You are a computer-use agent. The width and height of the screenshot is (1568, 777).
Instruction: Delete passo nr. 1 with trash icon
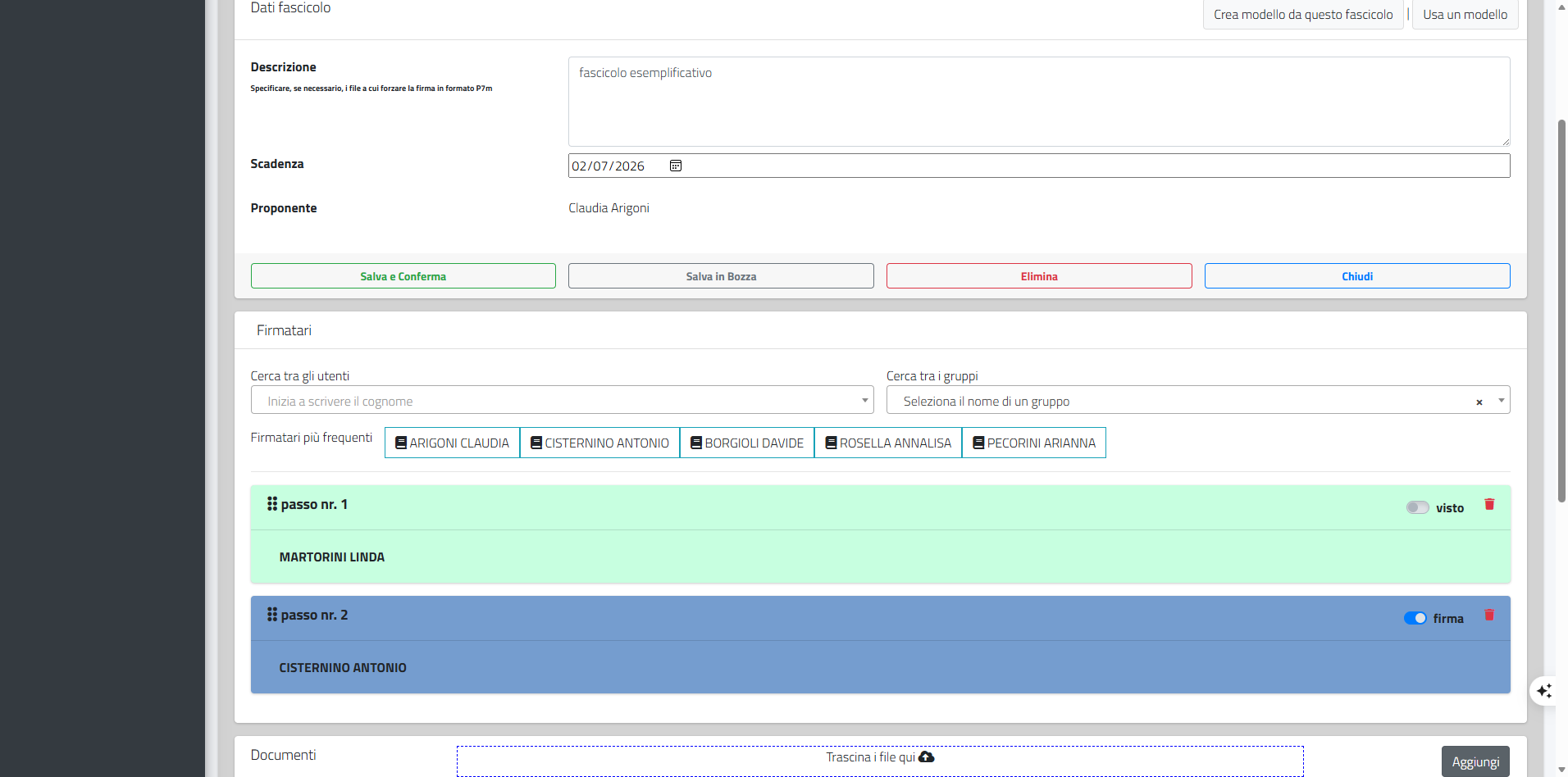click(x=1489, y=504)
